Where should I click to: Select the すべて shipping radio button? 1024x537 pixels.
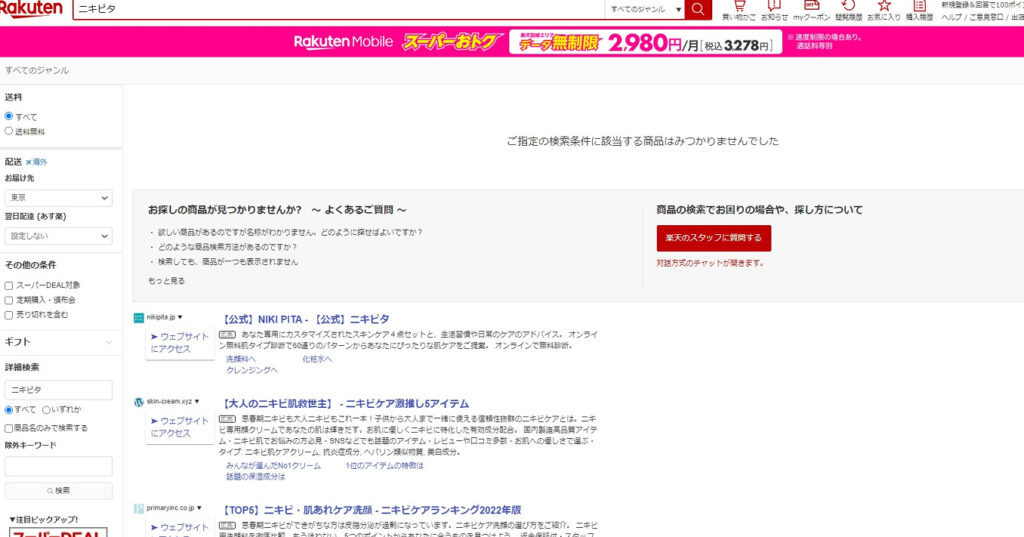(8, 116)
